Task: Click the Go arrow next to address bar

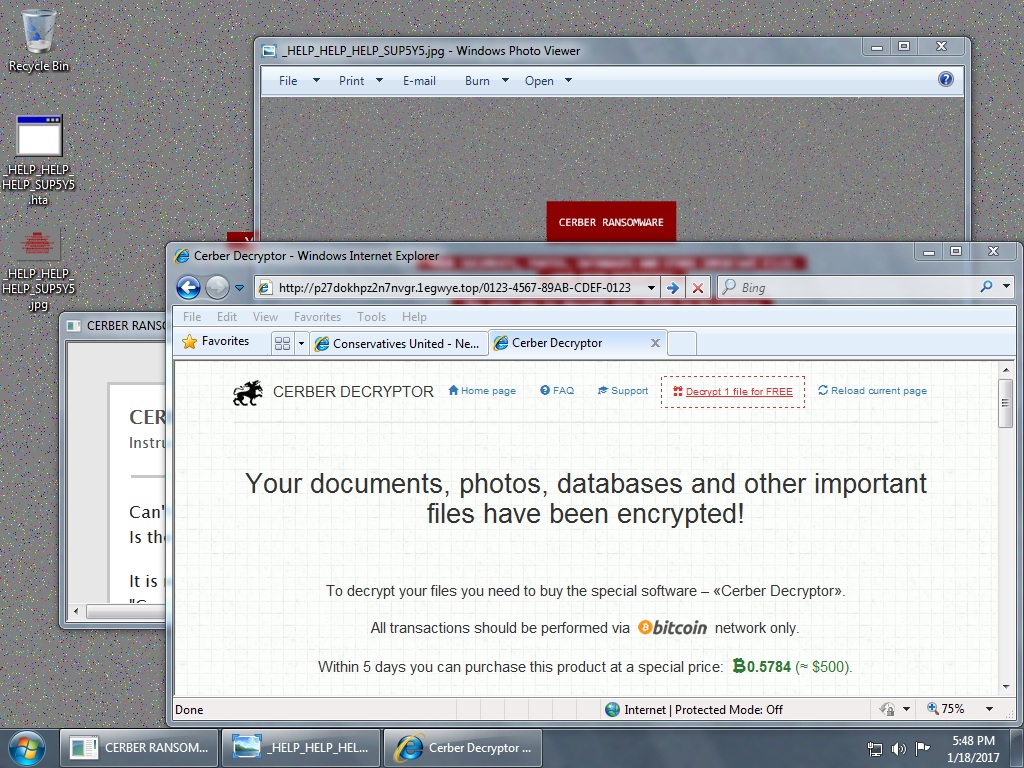Action: coord(673,288)
